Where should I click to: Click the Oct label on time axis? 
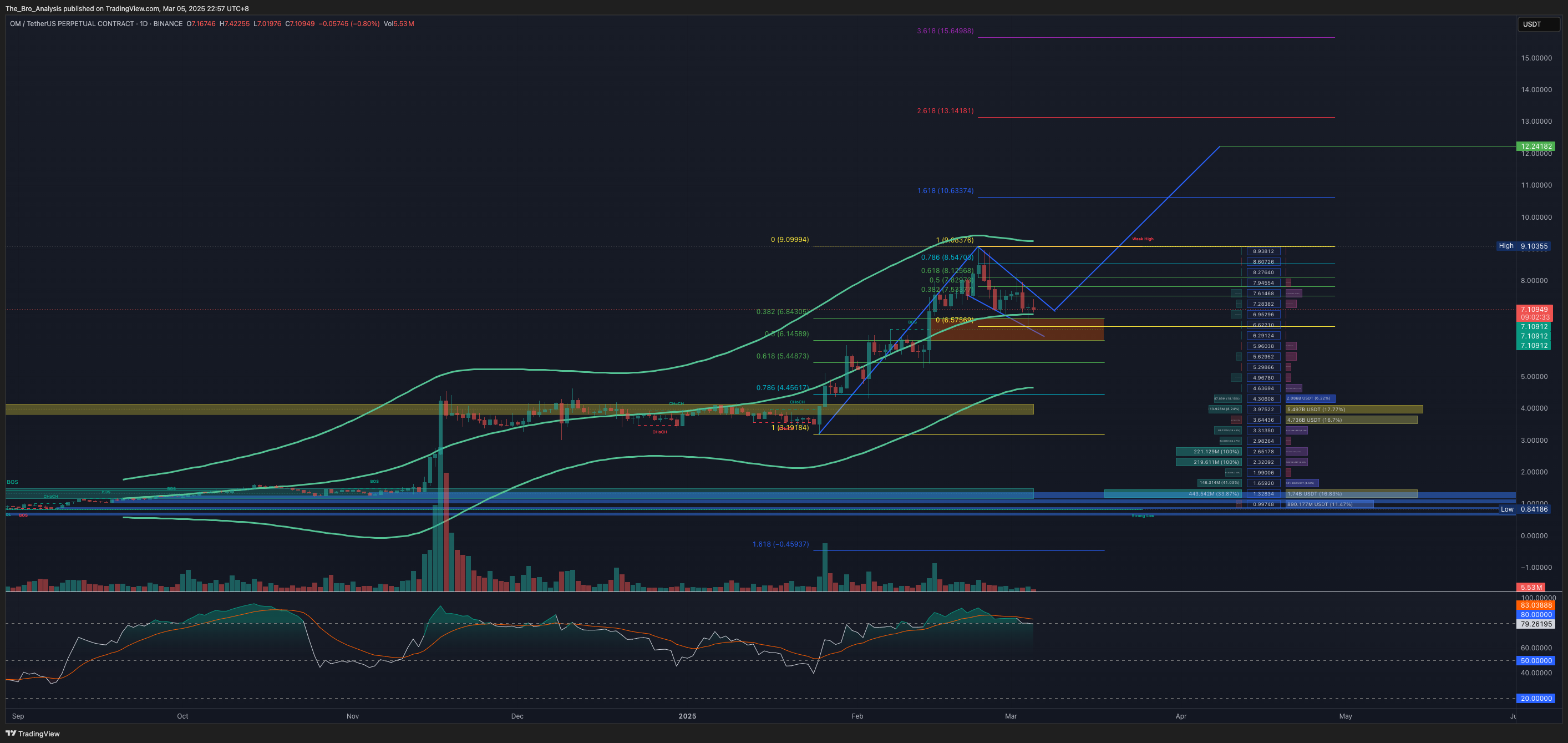coord(182,716)
